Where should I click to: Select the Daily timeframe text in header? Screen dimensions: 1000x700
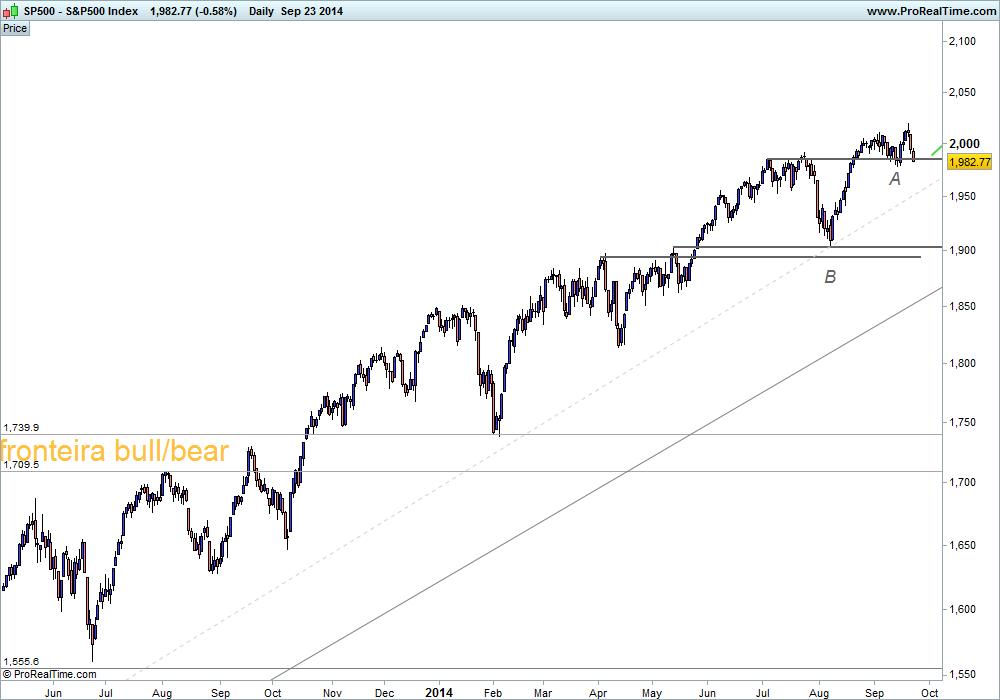click(261, 11)
